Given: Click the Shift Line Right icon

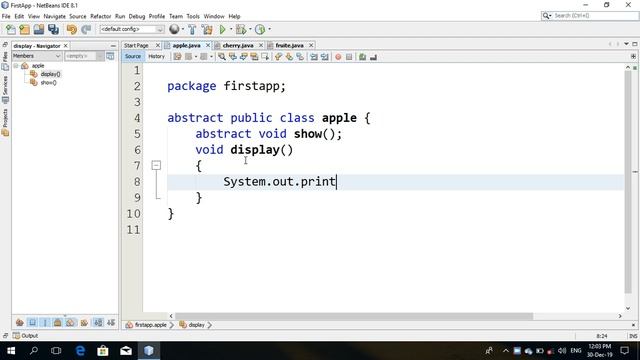Looking at the screenshot, I should point(325,57).
